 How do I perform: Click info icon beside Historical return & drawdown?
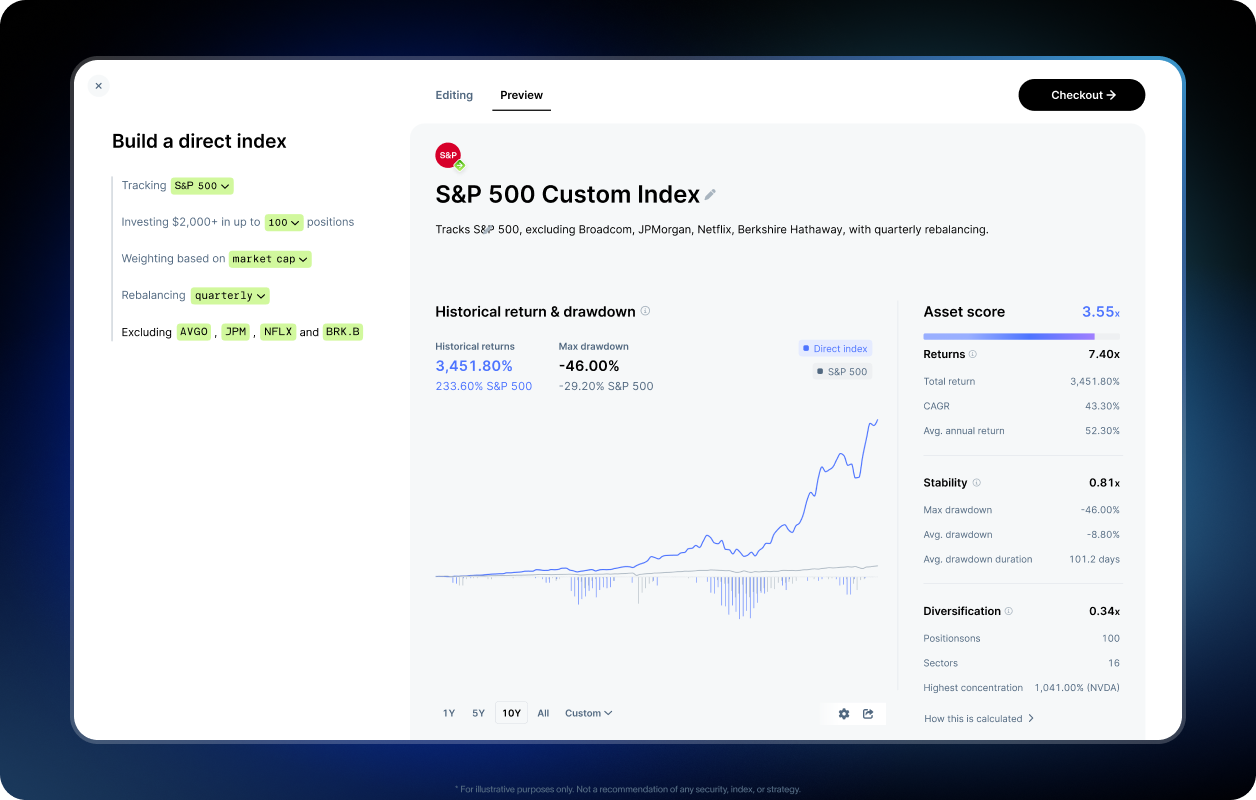point(645,311)
